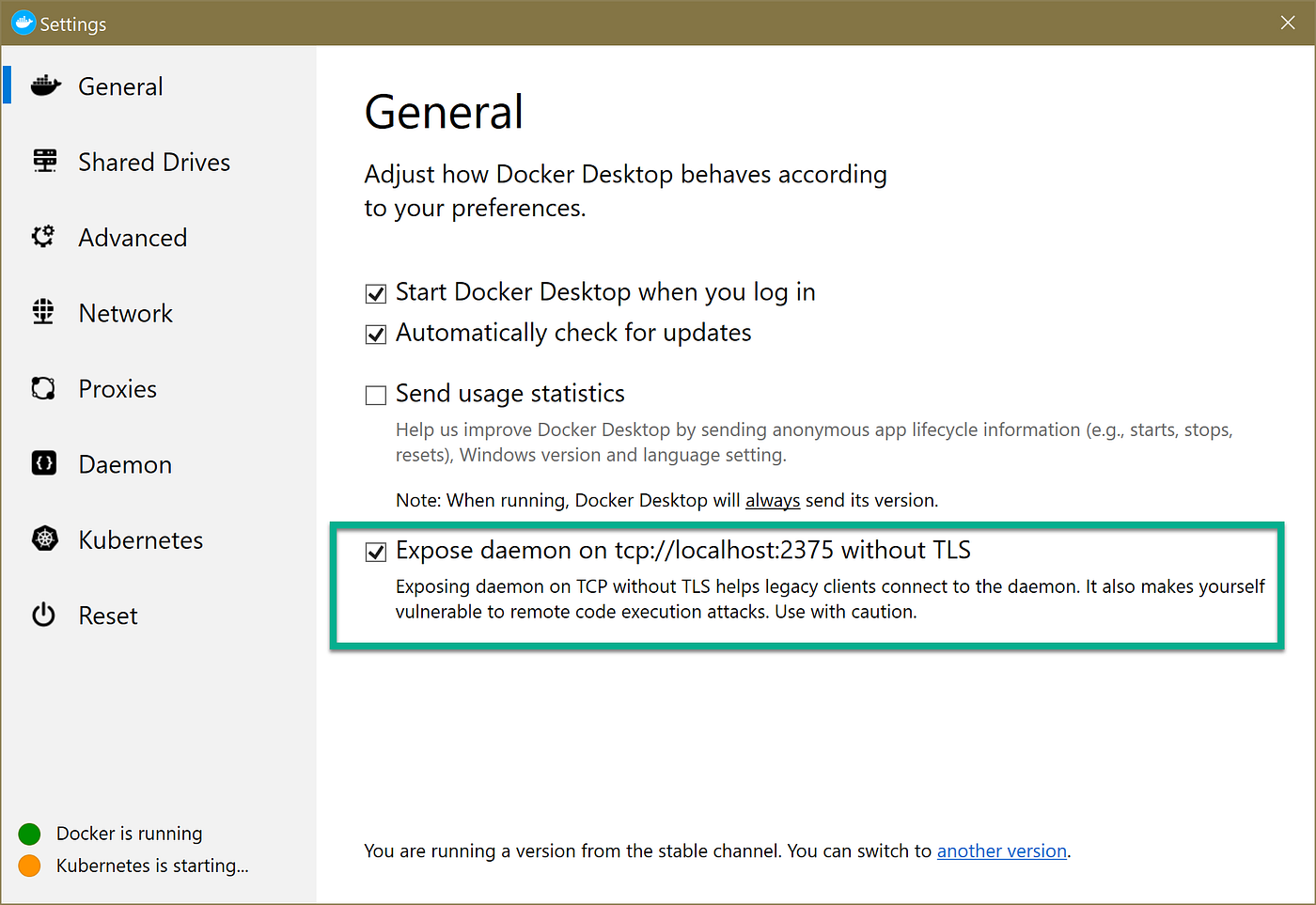Click the Advanced gear icon
The width and height of the screenshot is (1316, 905).
[x=43, y=236]
